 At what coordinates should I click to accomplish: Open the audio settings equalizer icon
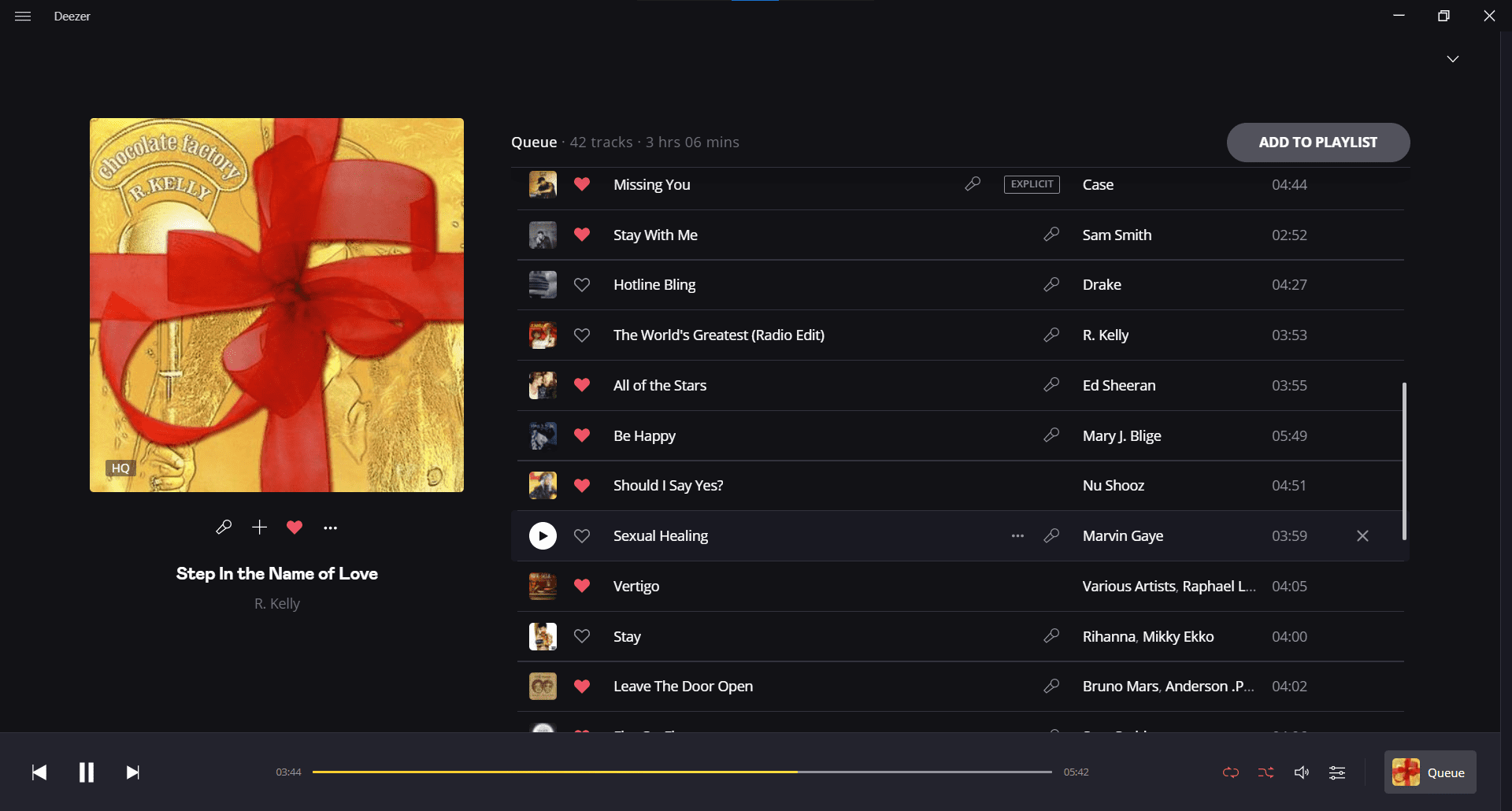(x=1337, y=772)
